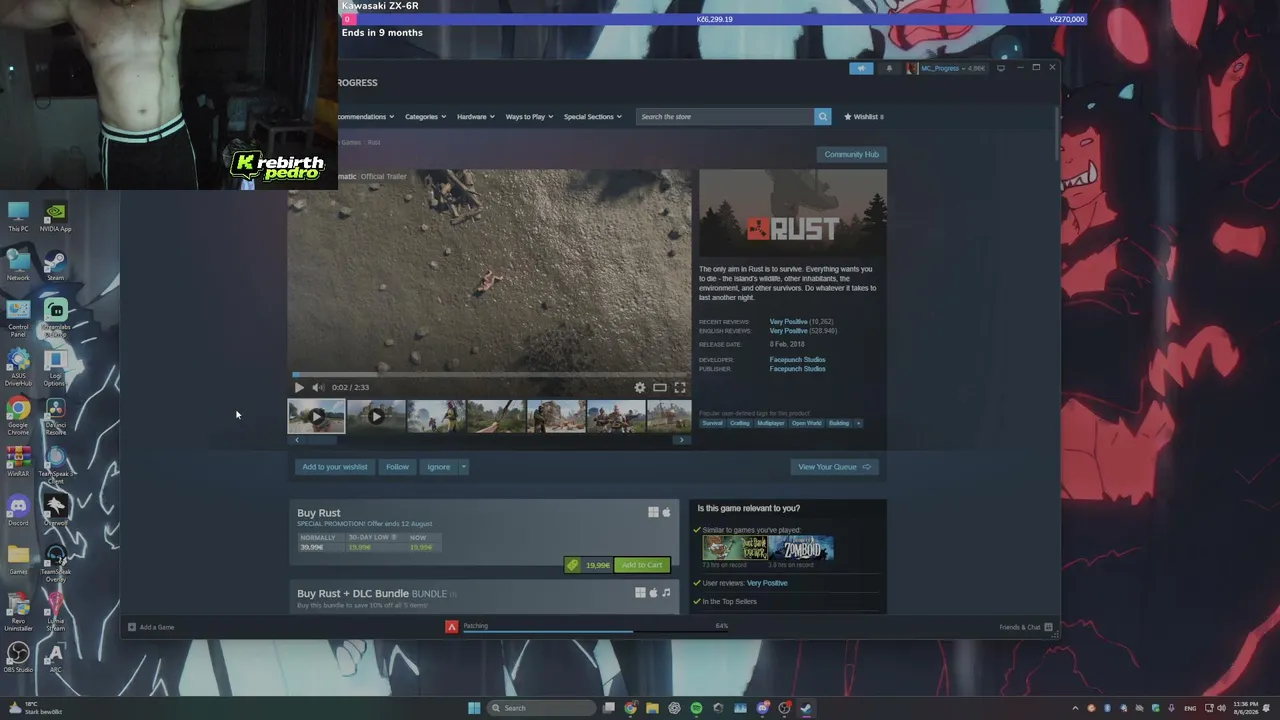Seek on the trailer progress bar
The image size is (1280, 720).
point(490,375)
